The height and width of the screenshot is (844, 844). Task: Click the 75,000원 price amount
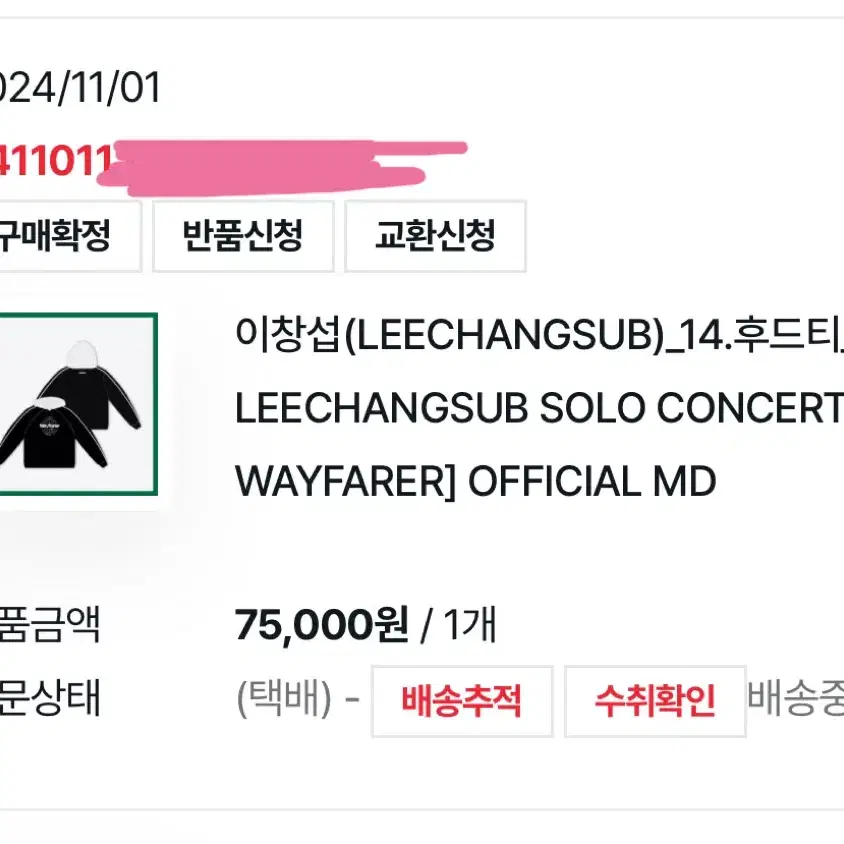(x=321, y=625)
